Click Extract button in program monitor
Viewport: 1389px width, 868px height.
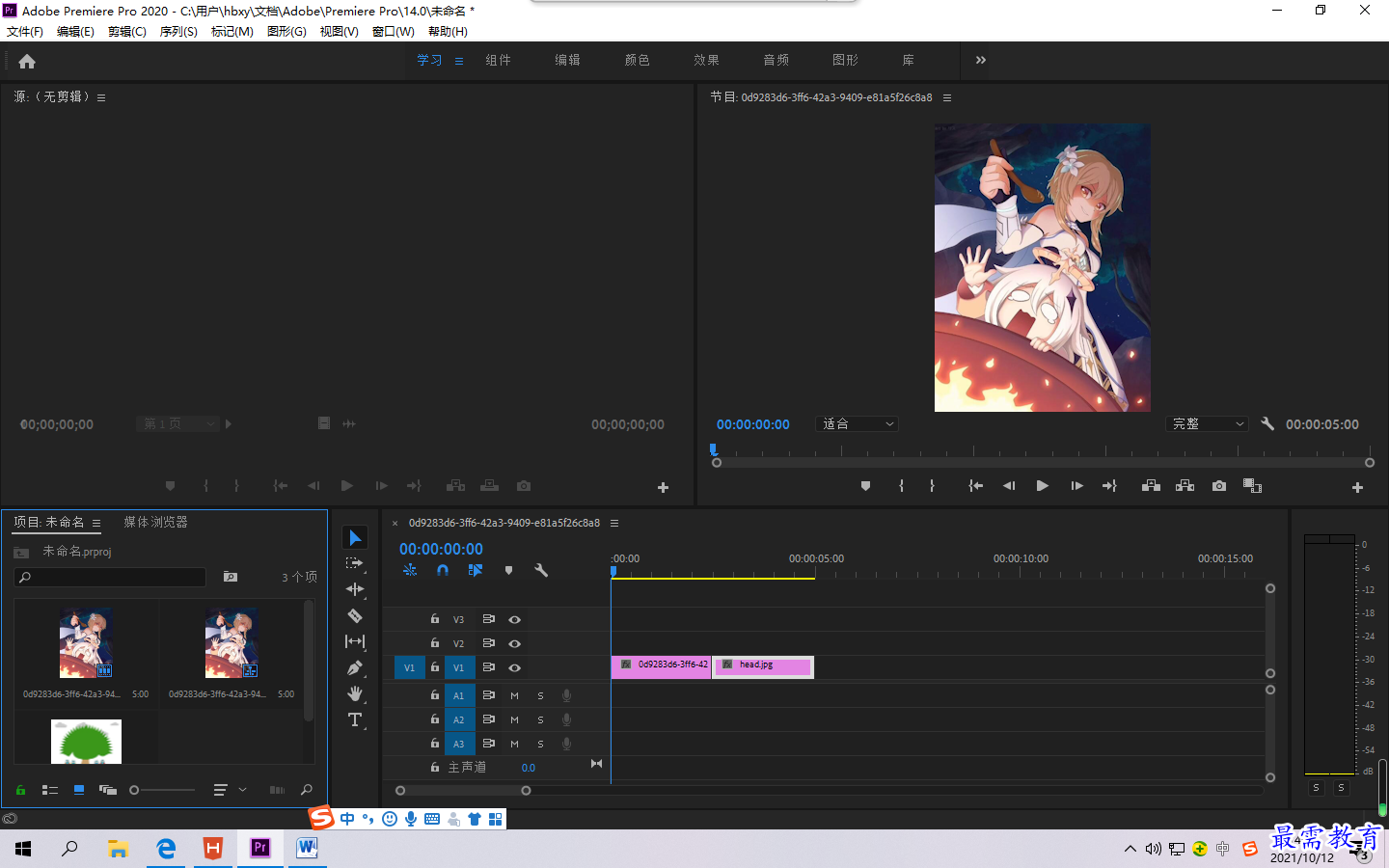[1185, 486]
